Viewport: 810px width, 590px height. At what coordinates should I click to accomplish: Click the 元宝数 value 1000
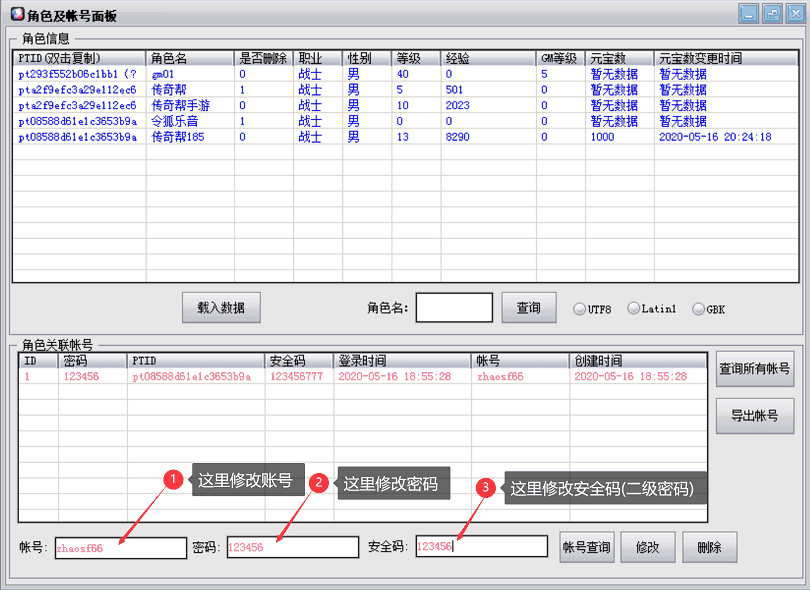(x=602, y=137)
